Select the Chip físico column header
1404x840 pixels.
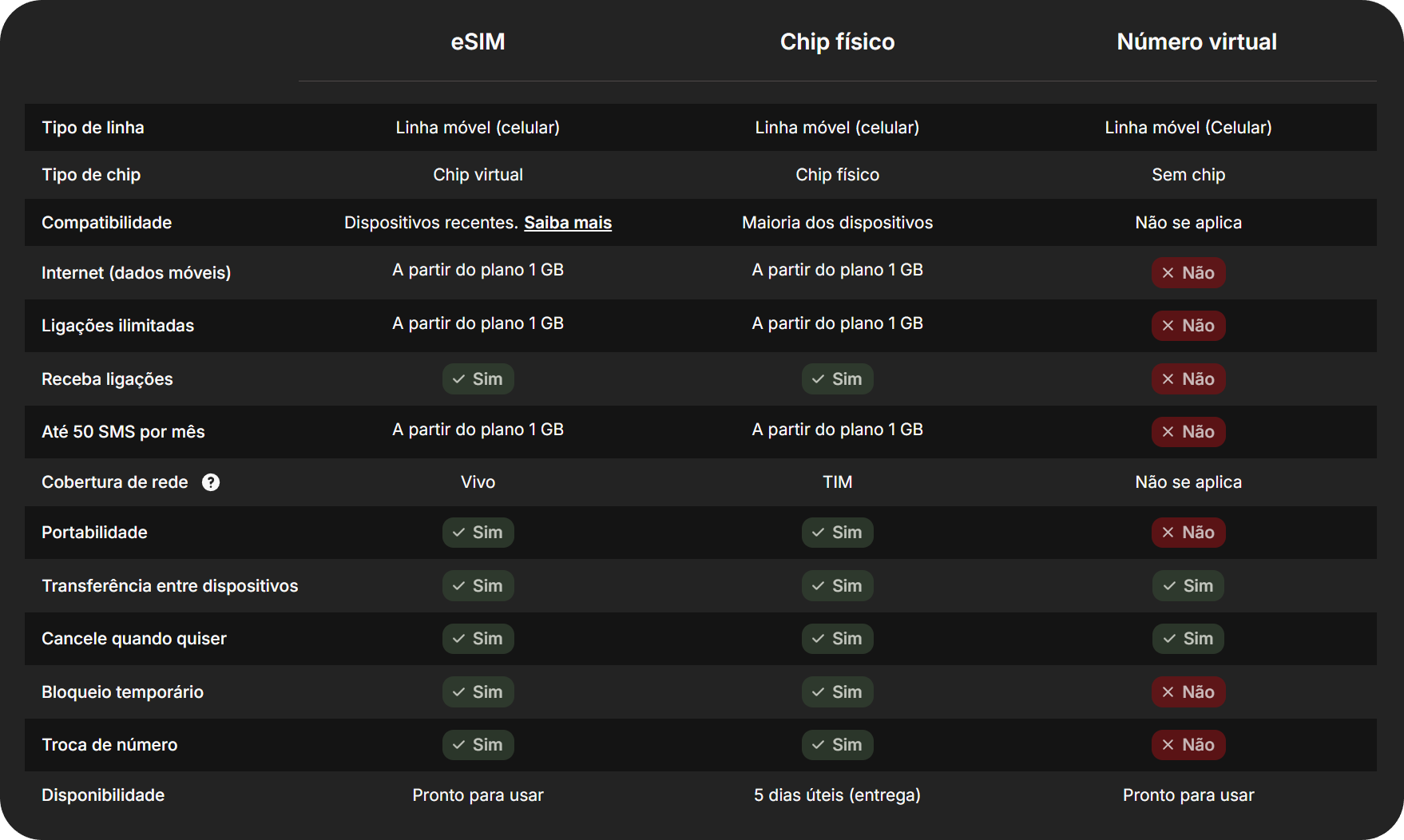837,42
